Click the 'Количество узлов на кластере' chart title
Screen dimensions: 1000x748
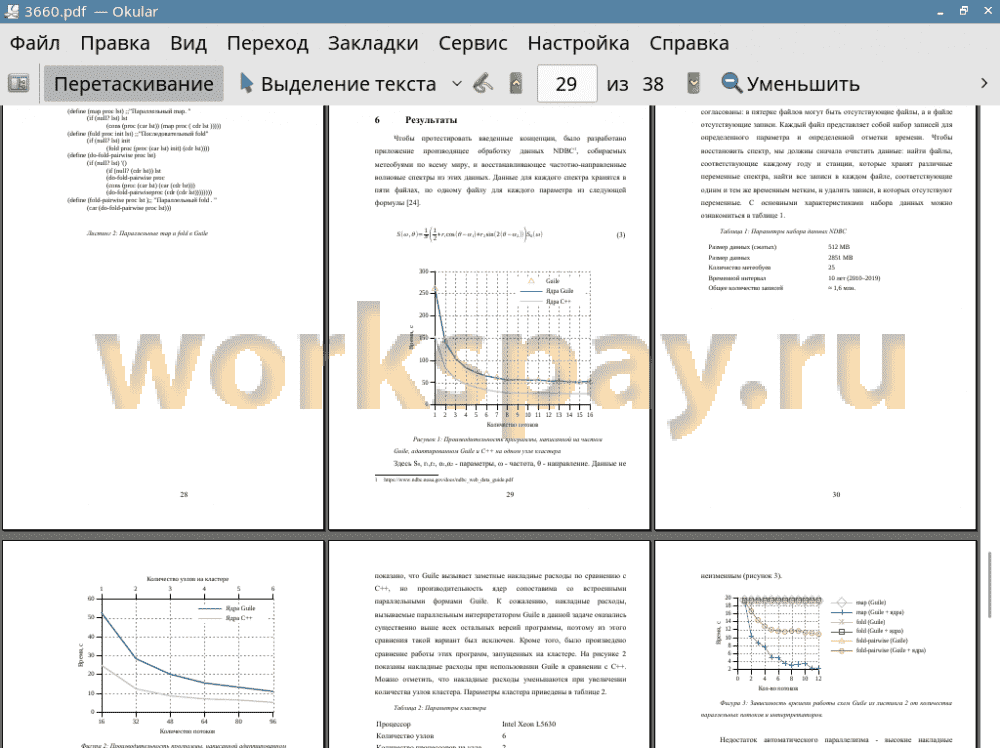(188, 579)
